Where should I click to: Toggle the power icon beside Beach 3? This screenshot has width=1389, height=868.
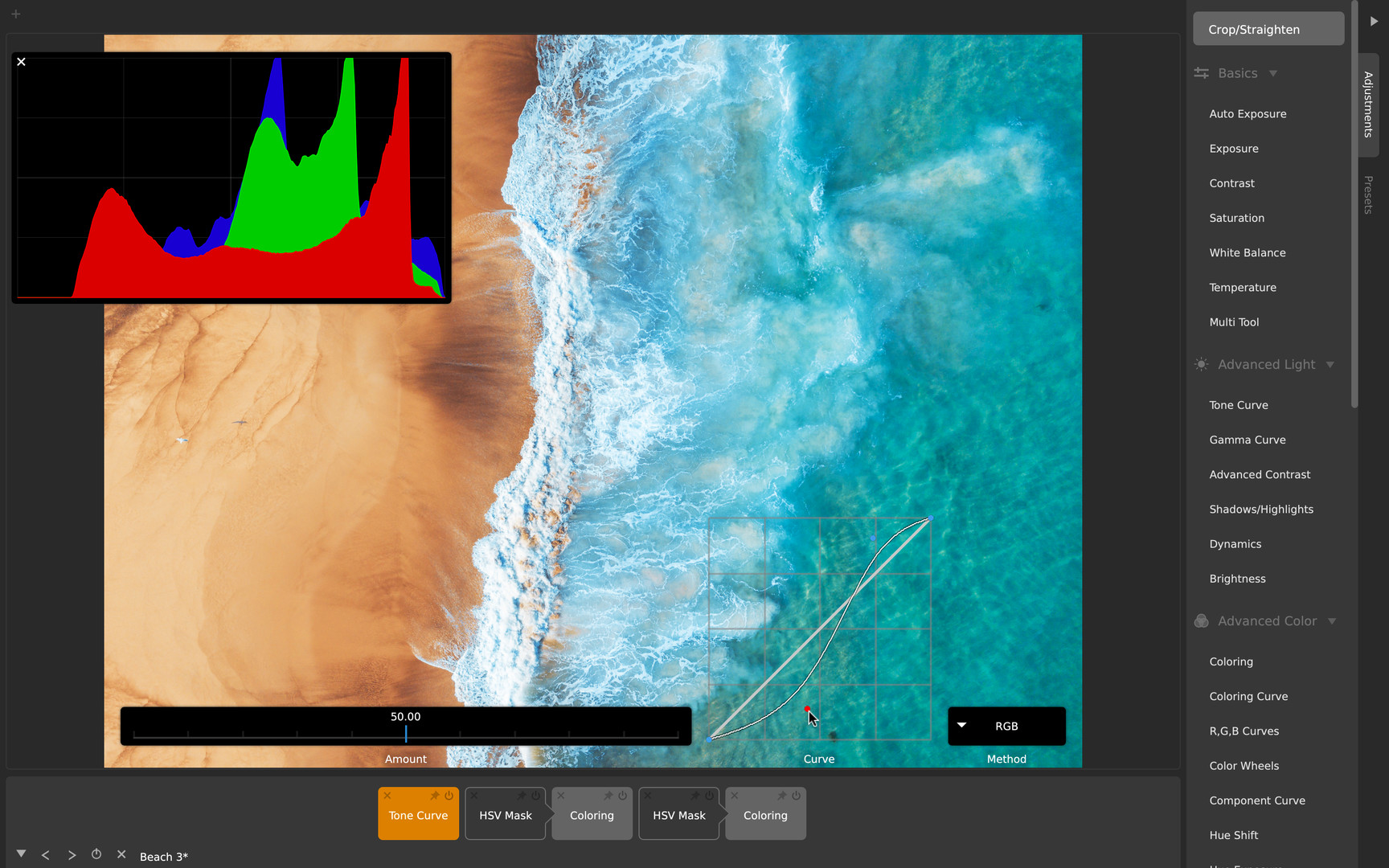pyautogui.click(x=96, y=854)
